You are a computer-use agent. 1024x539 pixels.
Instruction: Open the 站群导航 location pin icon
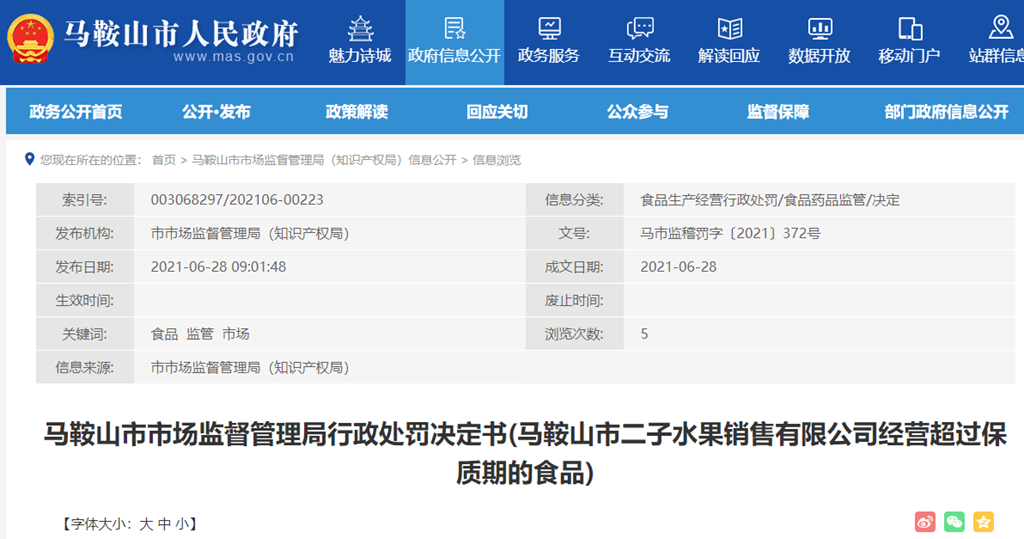999,27
